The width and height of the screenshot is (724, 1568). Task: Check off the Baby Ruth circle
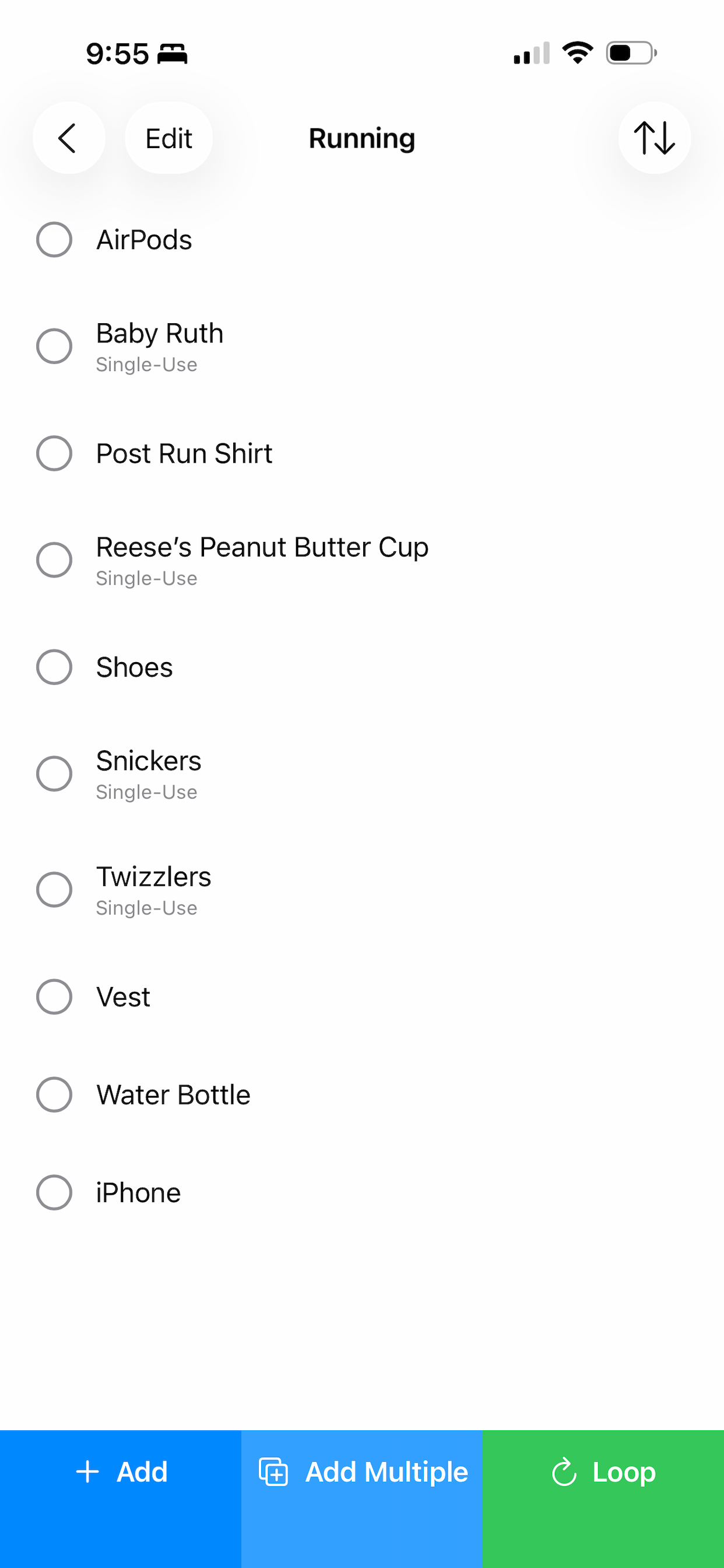coord(54,346)
